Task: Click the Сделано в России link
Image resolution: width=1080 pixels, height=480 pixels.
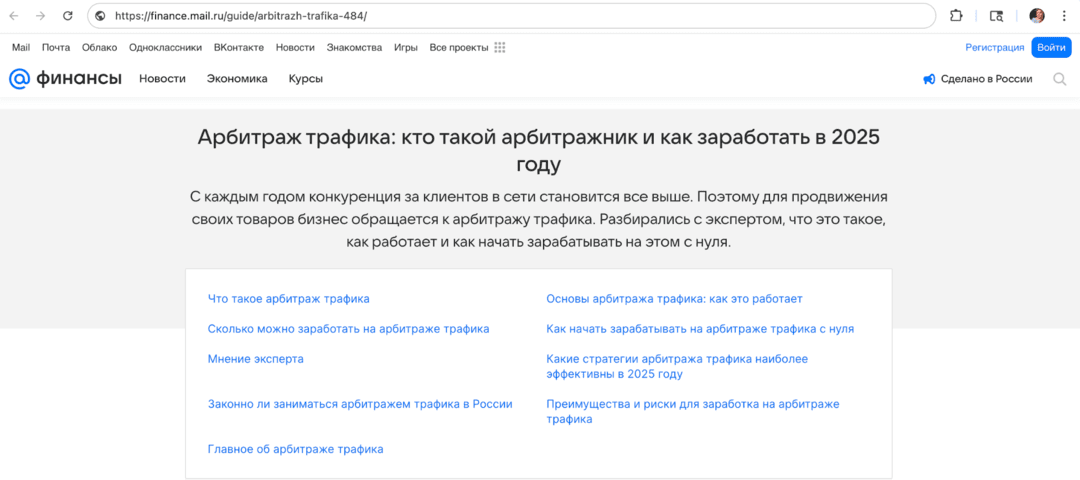Action: 986,79
